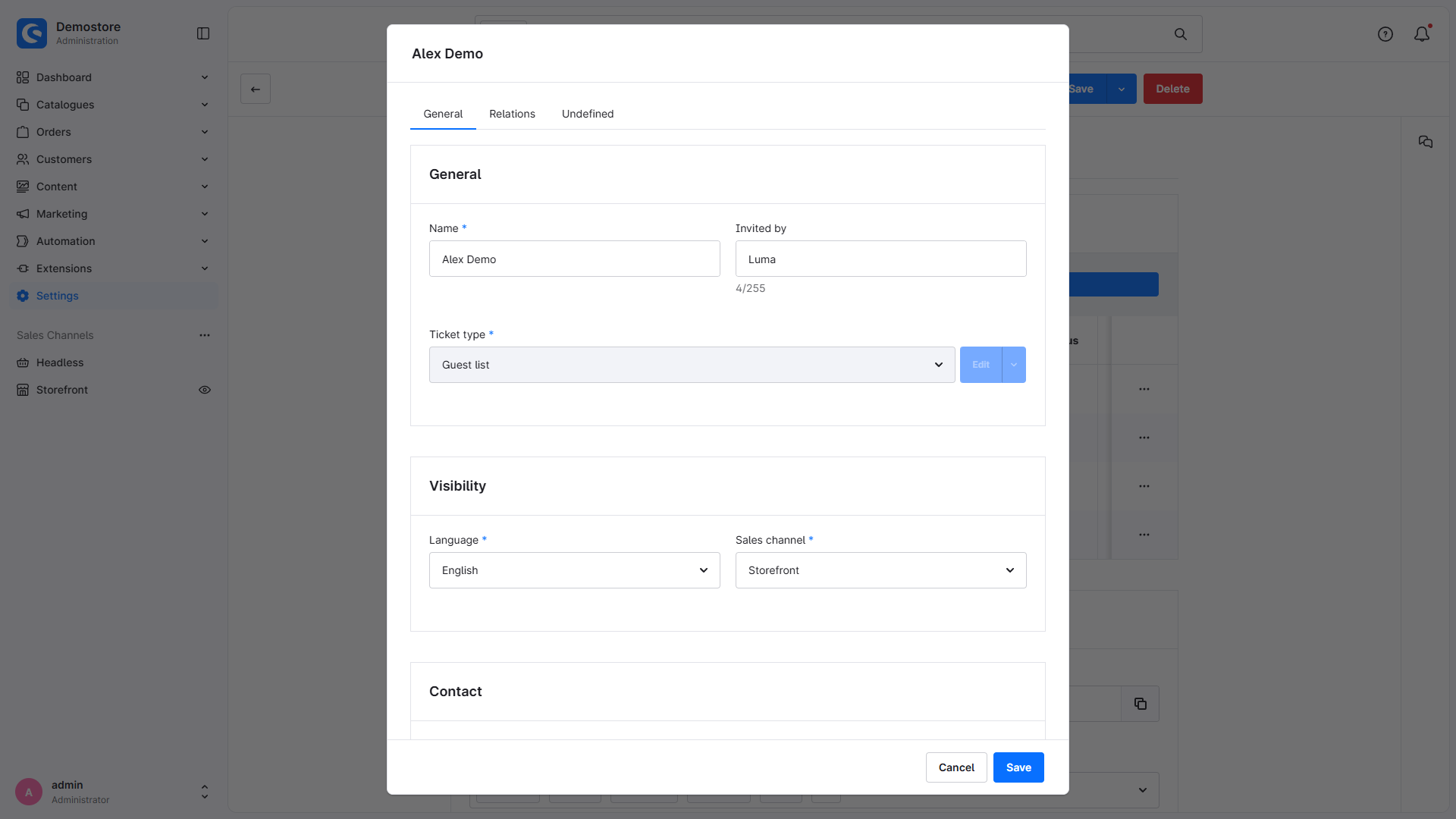The width and height of the screenshot is (1456, 819).
Task: Click the Catalogues icon in sidebar
Action: click(23, 105)
